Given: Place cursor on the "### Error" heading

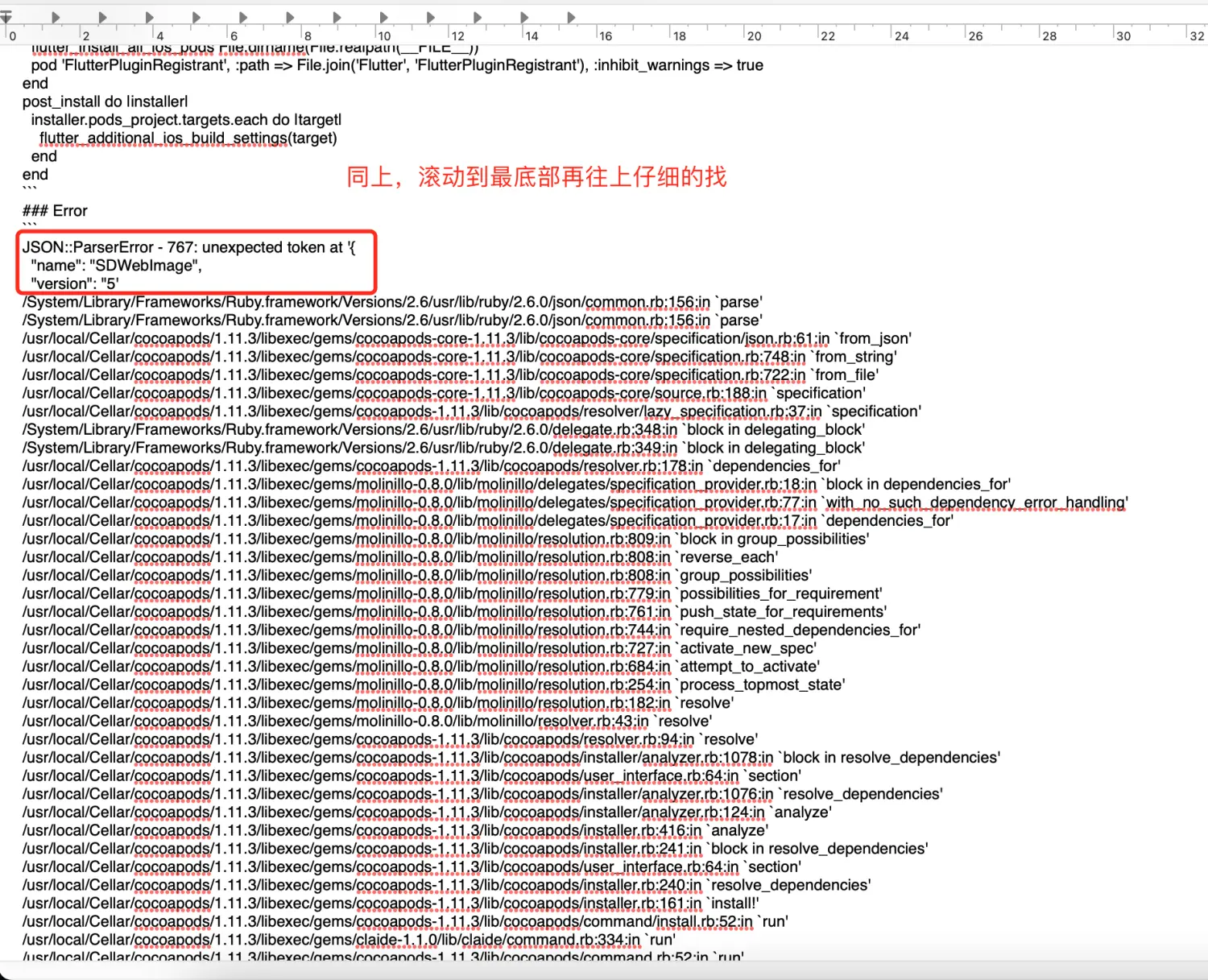Looking at the screenshot, I should tap(55, 211).
